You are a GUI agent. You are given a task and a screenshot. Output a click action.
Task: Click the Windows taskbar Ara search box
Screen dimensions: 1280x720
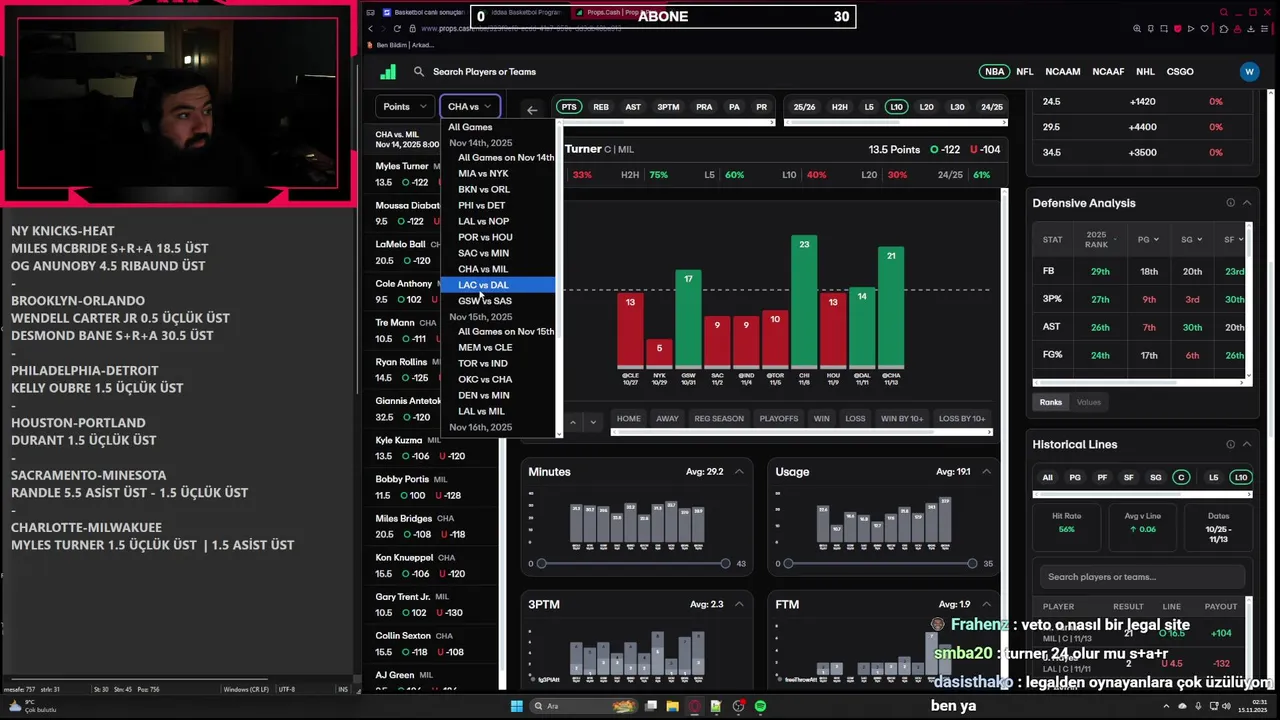(x=585, y=706)
